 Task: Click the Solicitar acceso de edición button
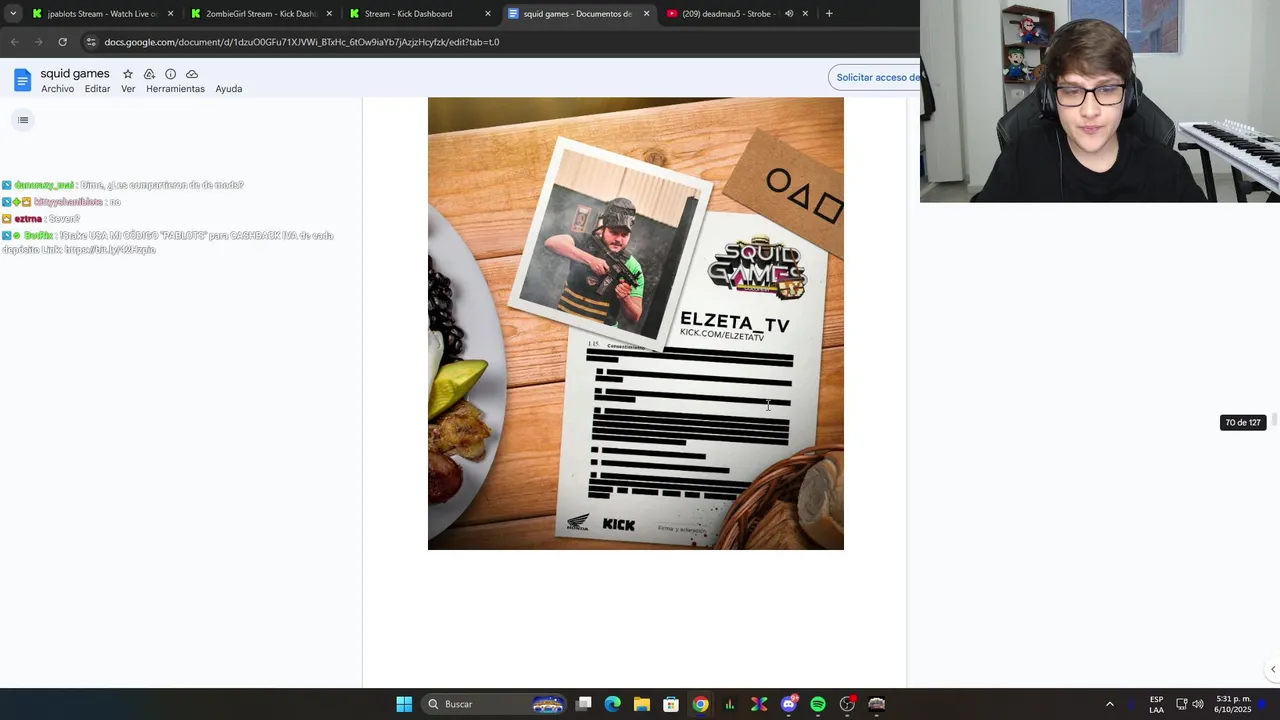click(876, 78)
